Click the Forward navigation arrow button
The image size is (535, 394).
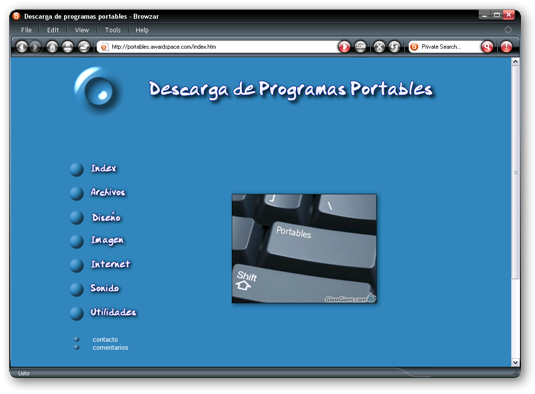[35, 47]
